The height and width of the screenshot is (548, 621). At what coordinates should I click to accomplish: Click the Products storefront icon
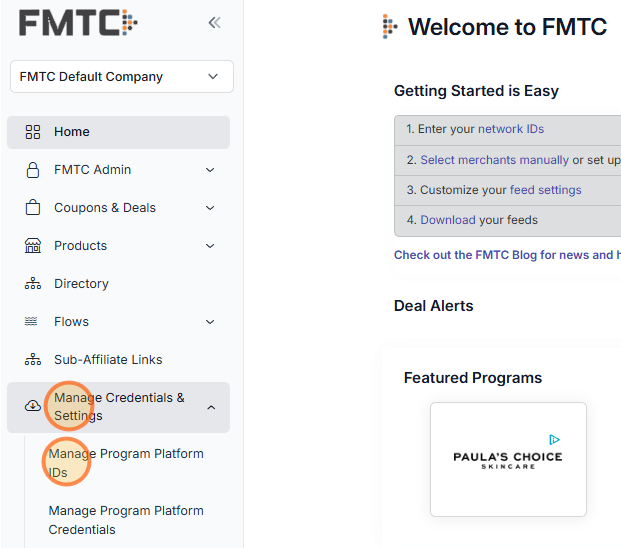click(x=33, y=246)
